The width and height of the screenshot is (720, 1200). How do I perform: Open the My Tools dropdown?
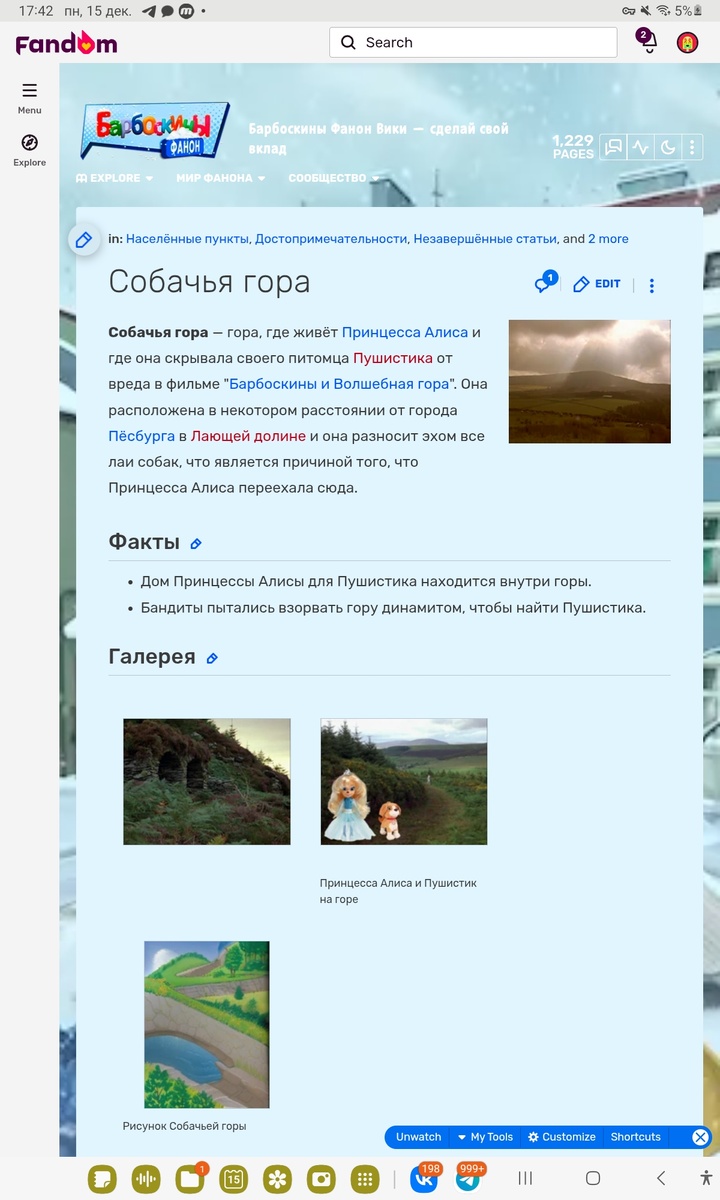(x=485, y=1137)
